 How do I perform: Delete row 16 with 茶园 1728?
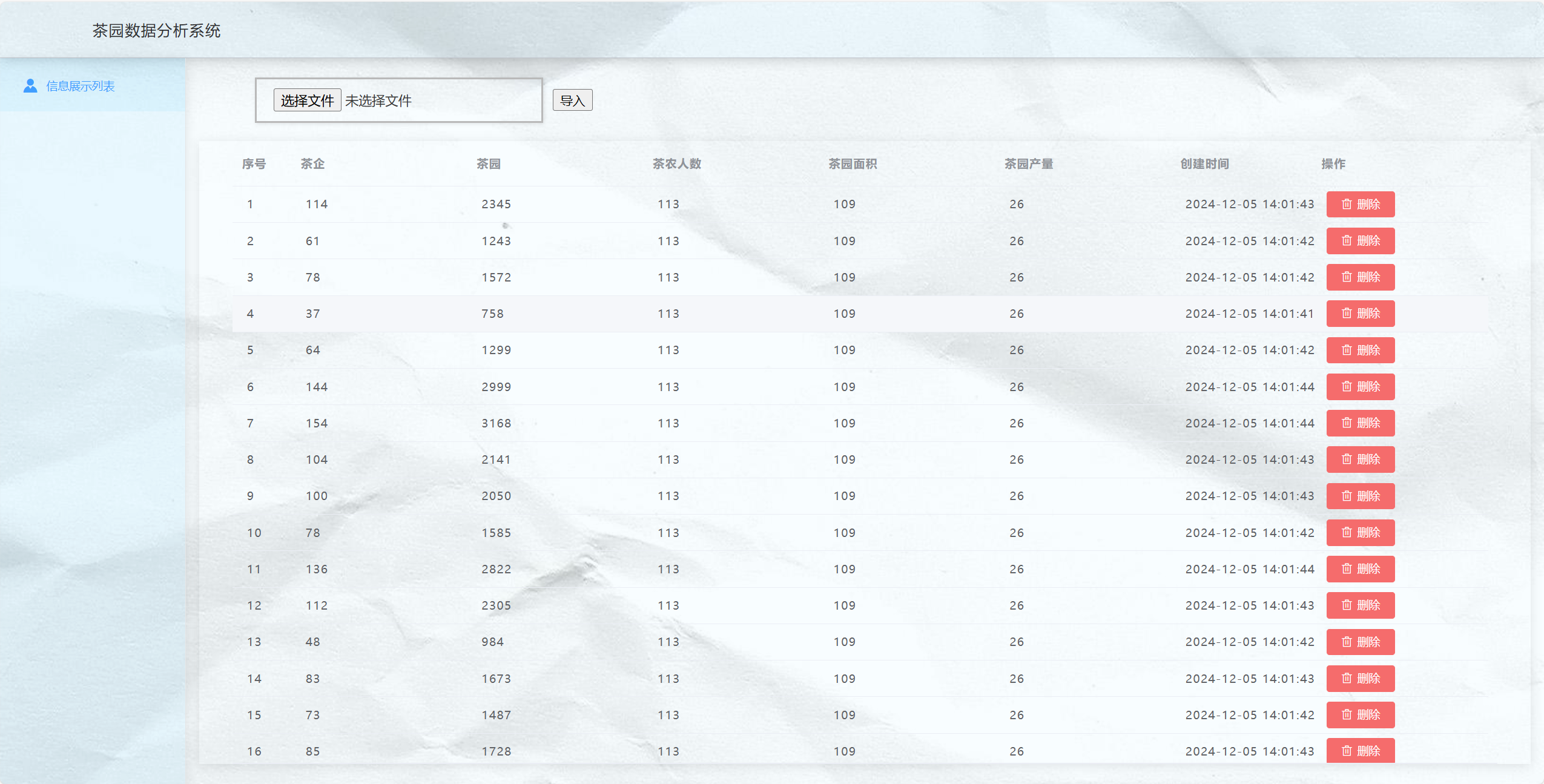[1360, 751]
